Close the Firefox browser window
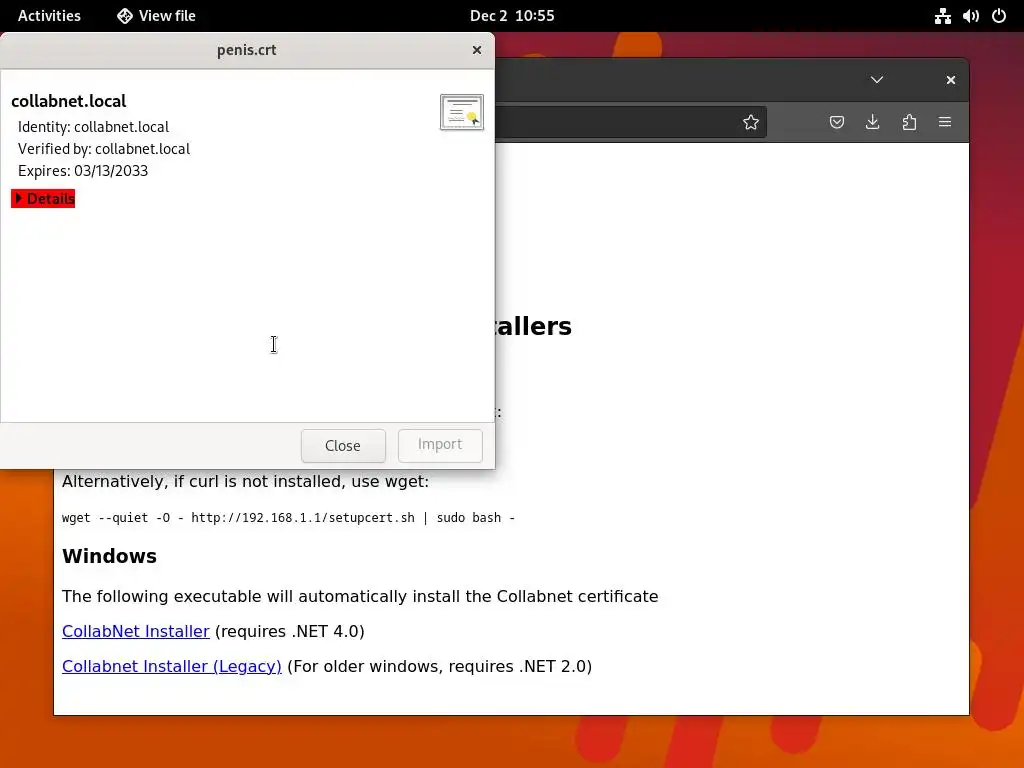The image size is (1024, 768). click(x=951, y=80)
